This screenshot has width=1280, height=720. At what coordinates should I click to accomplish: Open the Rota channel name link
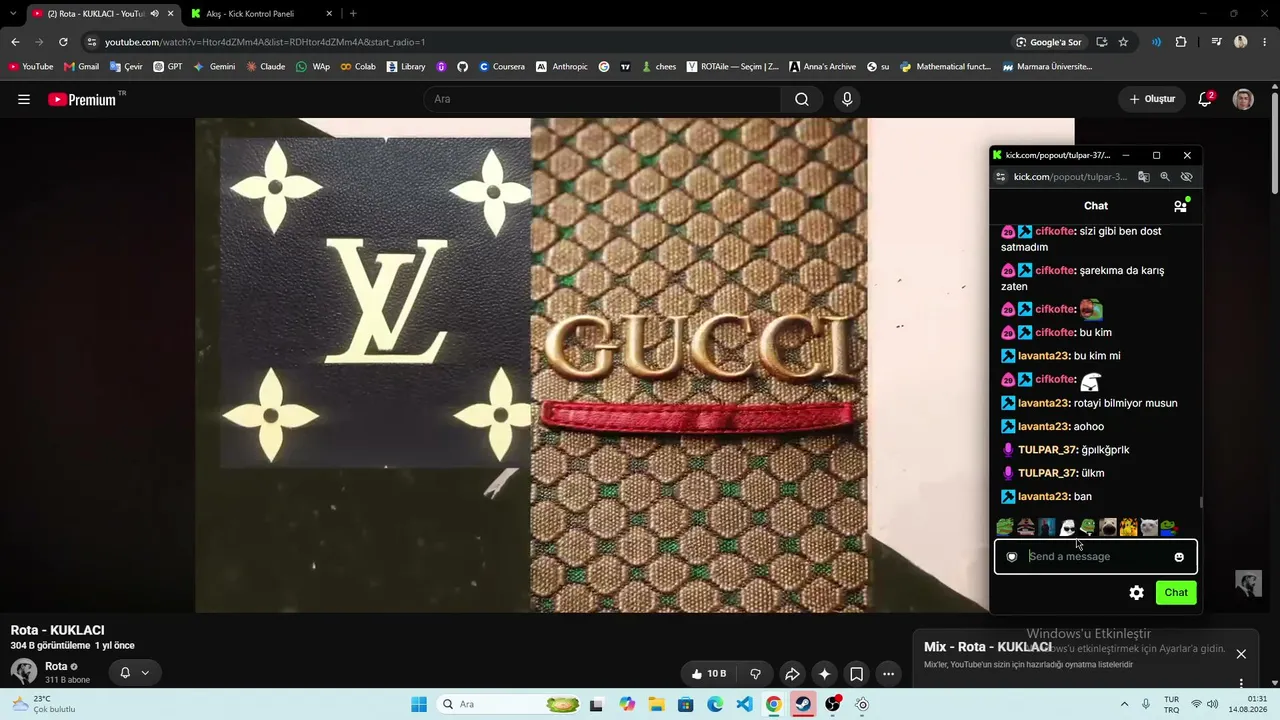56,666
